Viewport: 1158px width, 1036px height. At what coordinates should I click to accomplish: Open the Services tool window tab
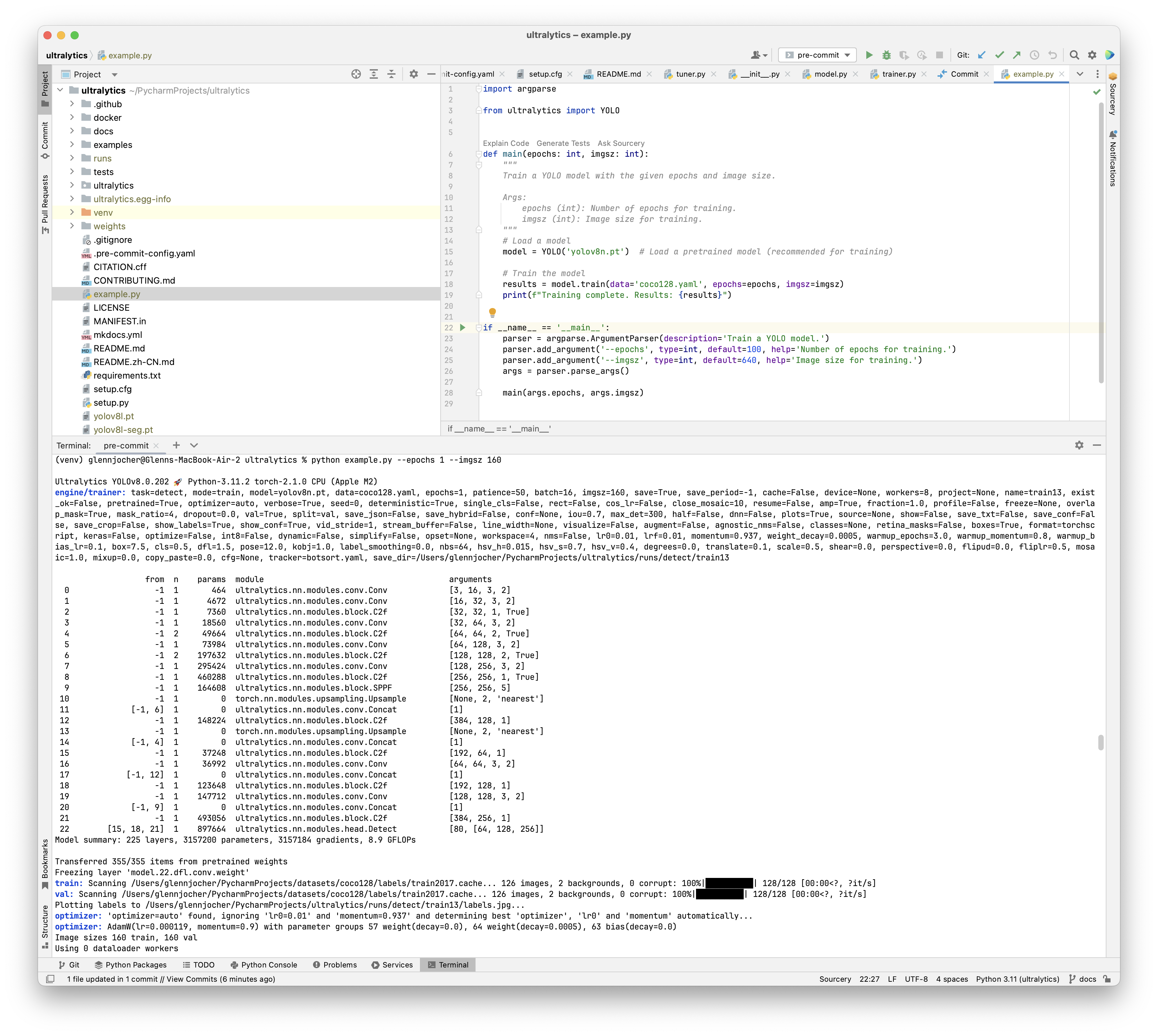[x=392, y=965]
